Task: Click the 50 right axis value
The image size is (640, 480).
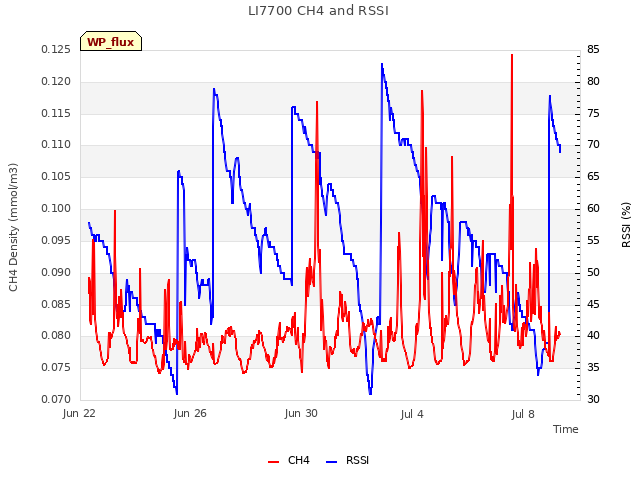Action: [x=593, y=272]
